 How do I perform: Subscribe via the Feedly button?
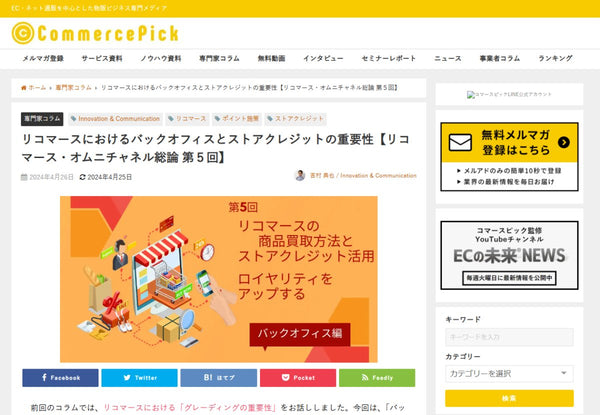pos(377,378)
